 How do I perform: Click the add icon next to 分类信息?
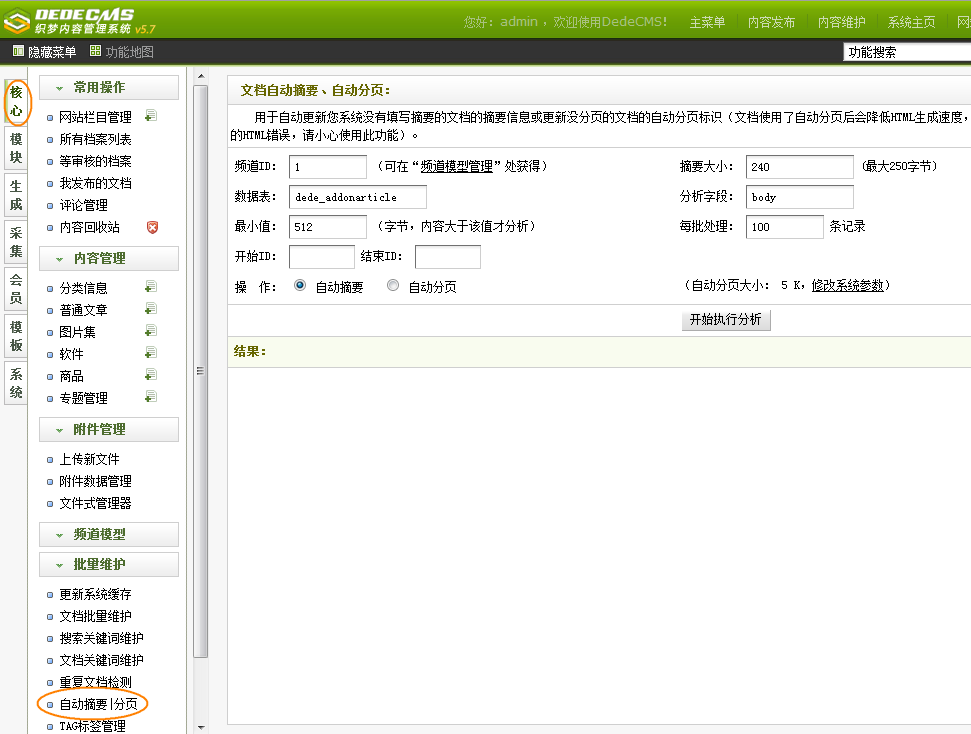pos(151,288)
